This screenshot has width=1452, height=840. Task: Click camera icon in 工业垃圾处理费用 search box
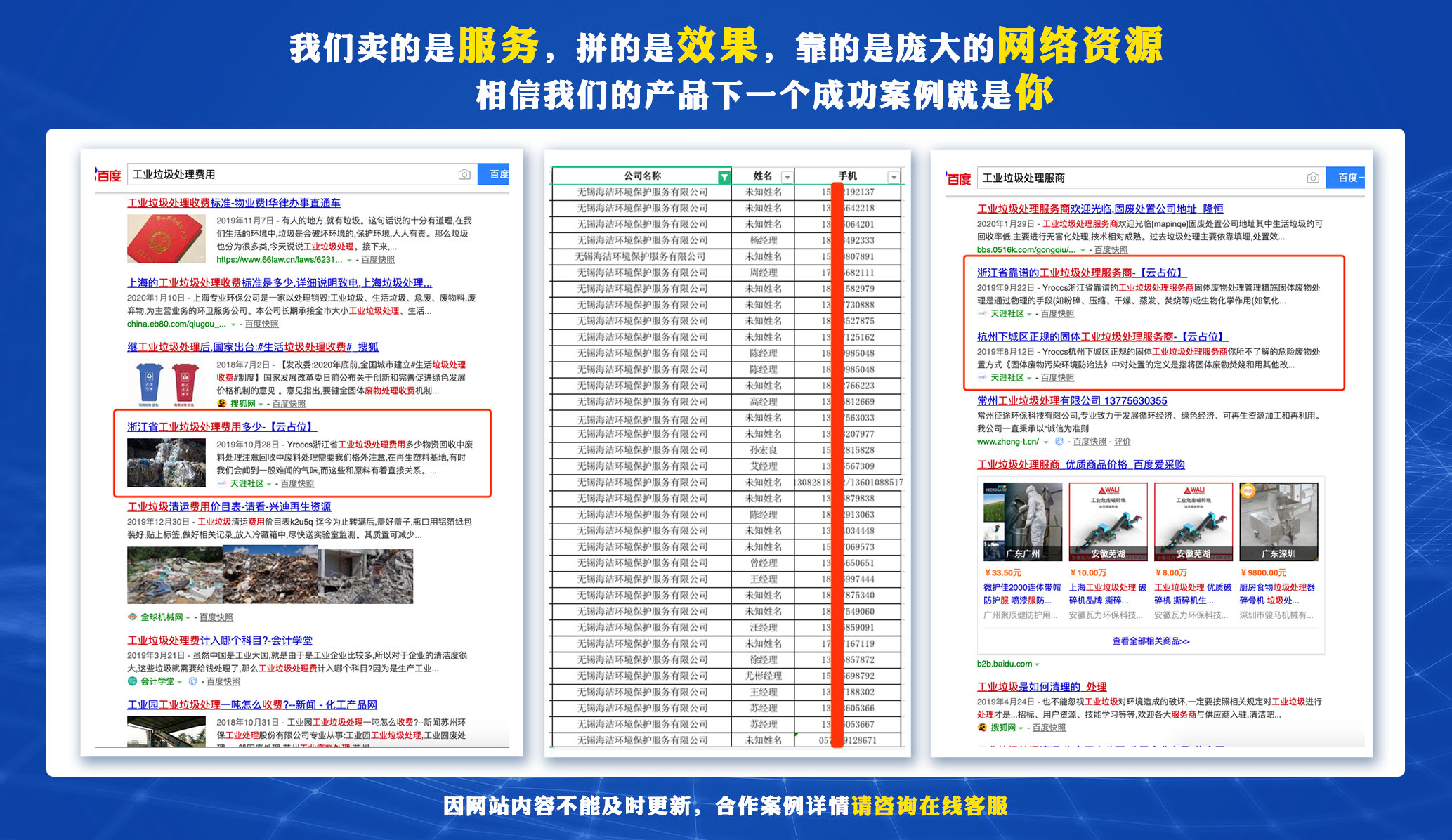pos(464,174)
